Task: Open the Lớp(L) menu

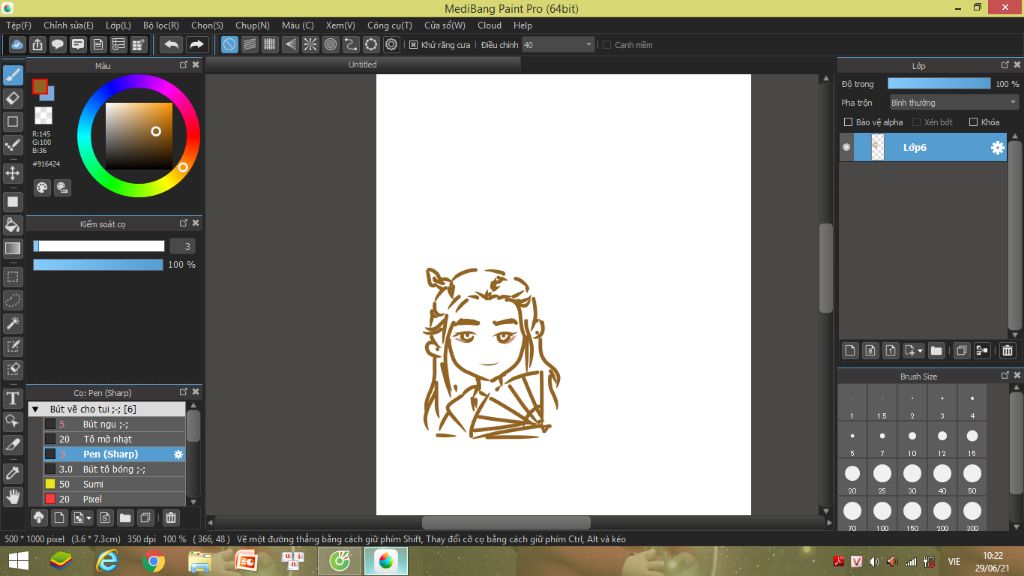Action: pyautogui.click(x=118, y=25)
